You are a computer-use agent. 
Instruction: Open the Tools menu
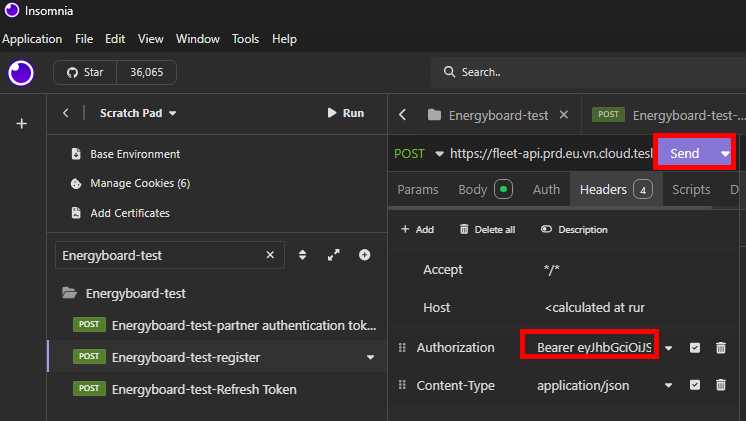245,39
